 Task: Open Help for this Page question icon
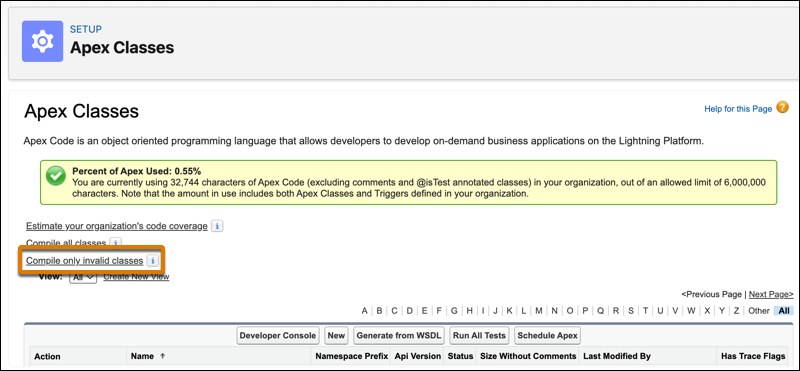pos(782,107)
